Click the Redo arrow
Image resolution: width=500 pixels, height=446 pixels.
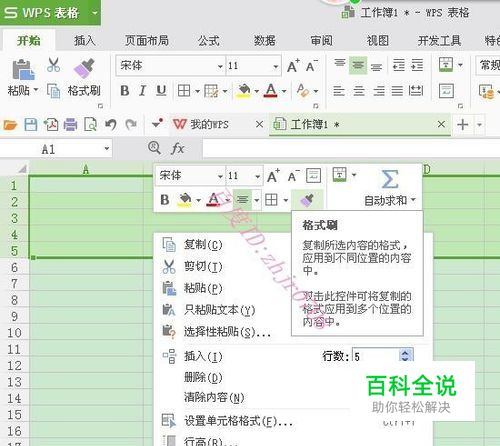click(131, 125)
